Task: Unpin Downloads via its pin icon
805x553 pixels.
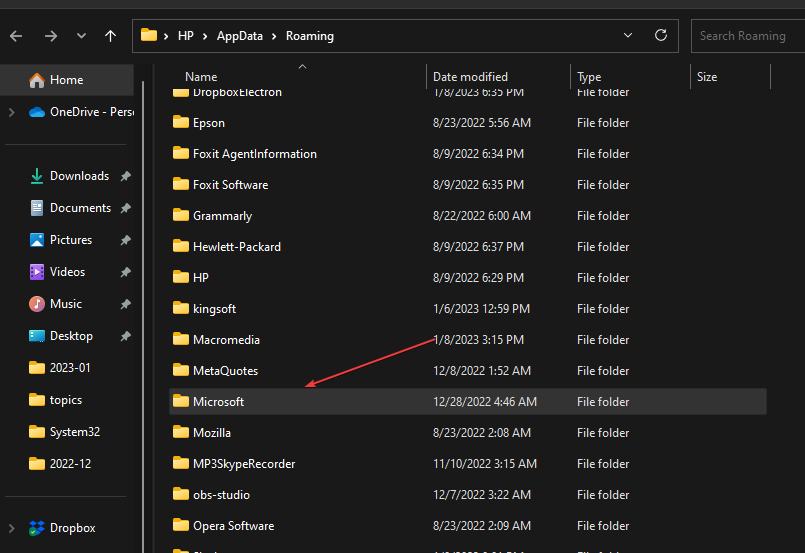Action: click(126, 176)
